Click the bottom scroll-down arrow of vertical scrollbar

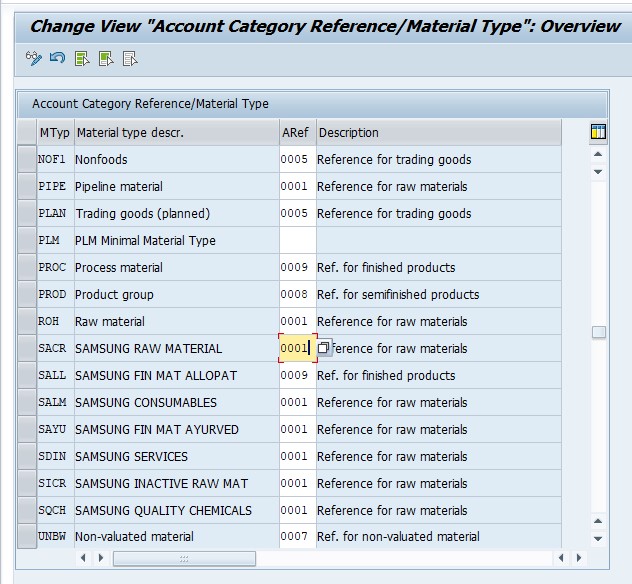[598, 538]
